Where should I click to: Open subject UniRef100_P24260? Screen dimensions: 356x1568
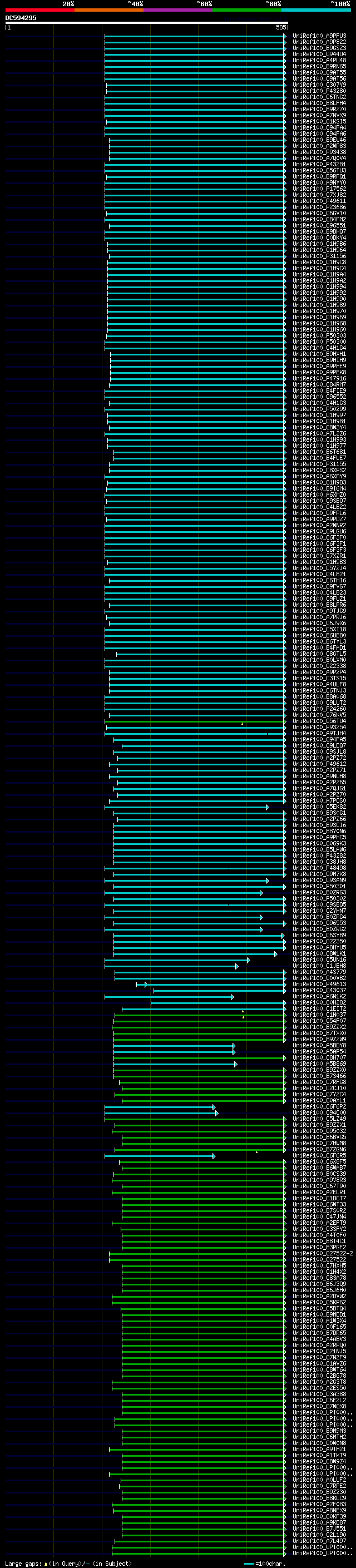click(x=319, y=709)
